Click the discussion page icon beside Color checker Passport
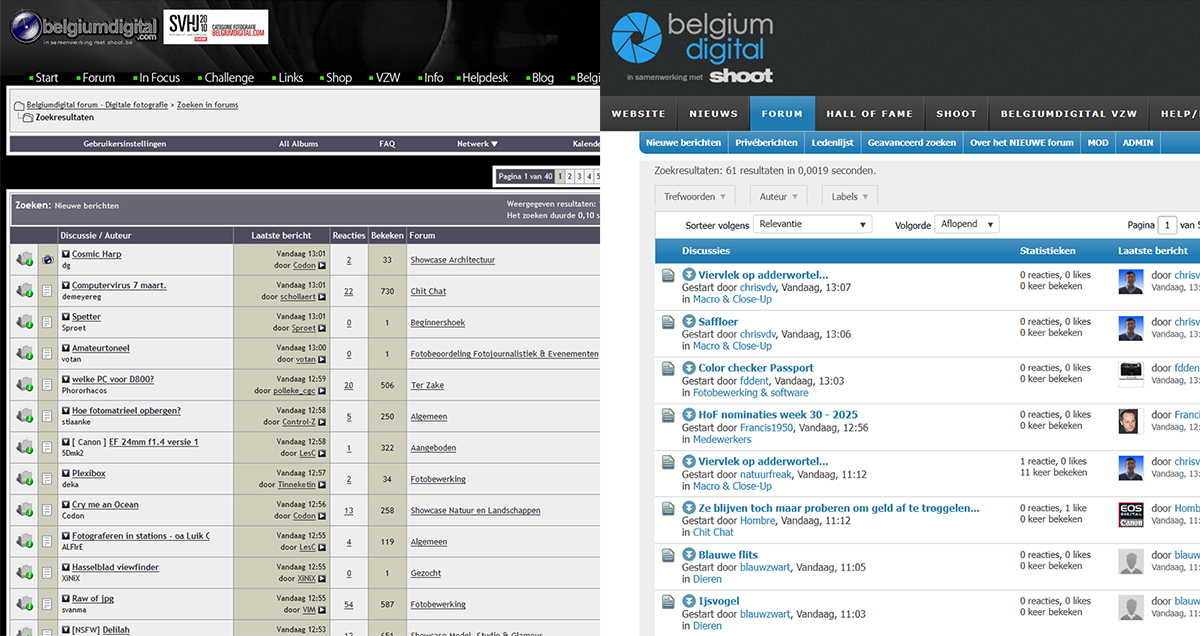The width and height of the screenshot is (1200, 636). 668,368
